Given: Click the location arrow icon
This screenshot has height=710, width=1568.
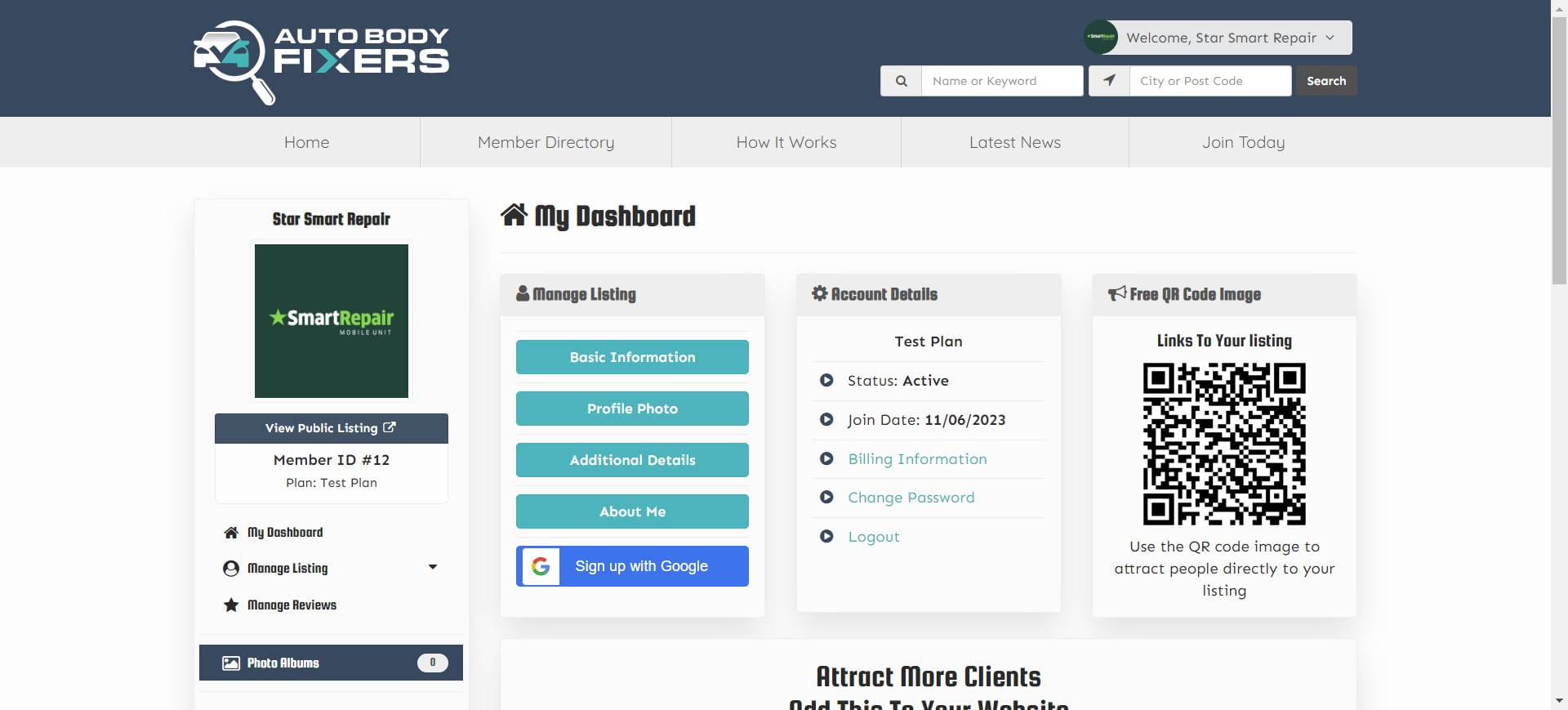Looking at the screenshot, I should coord(1109,81).
